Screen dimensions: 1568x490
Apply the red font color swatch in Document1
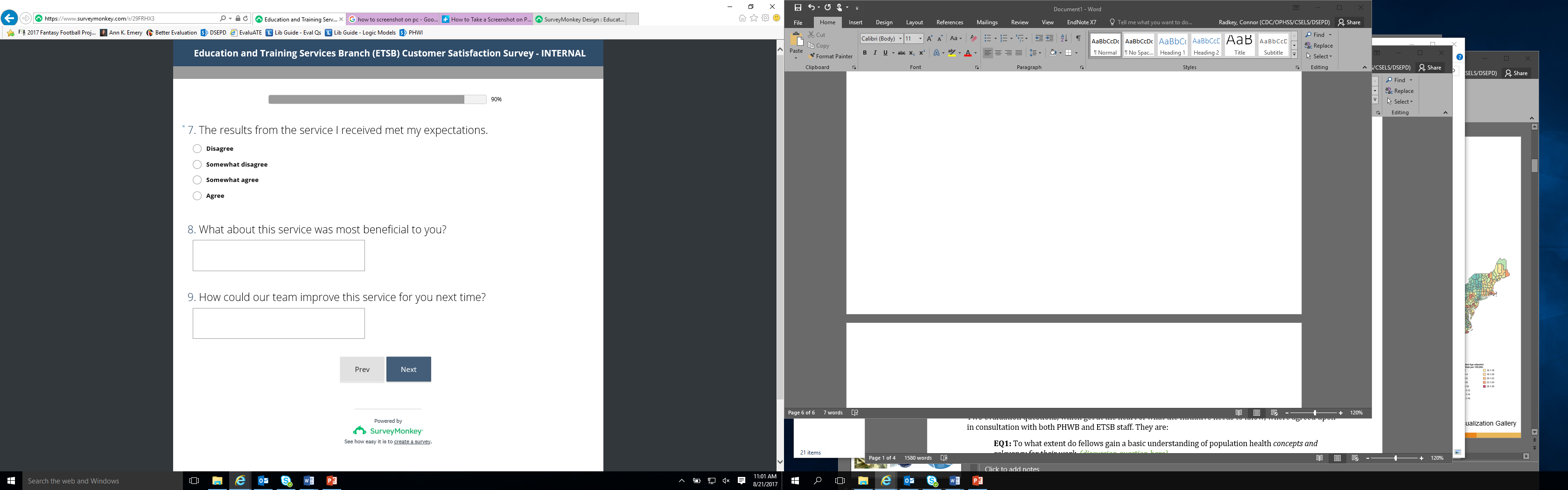coord(968,53)
